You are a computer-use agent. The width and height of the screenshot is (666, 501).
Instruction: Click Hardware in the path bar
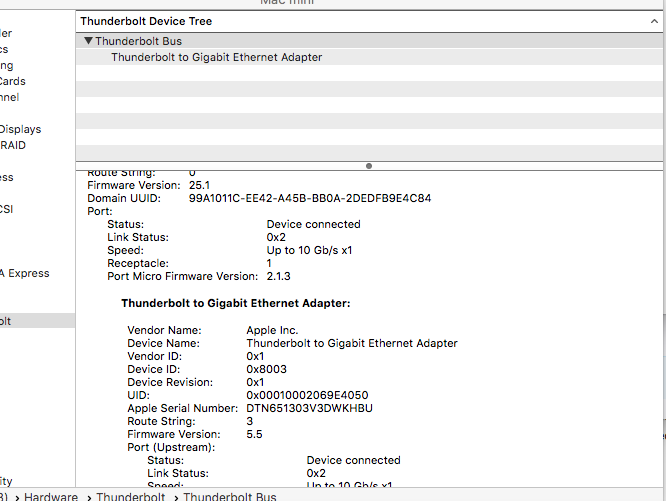(x=51, y=496)
